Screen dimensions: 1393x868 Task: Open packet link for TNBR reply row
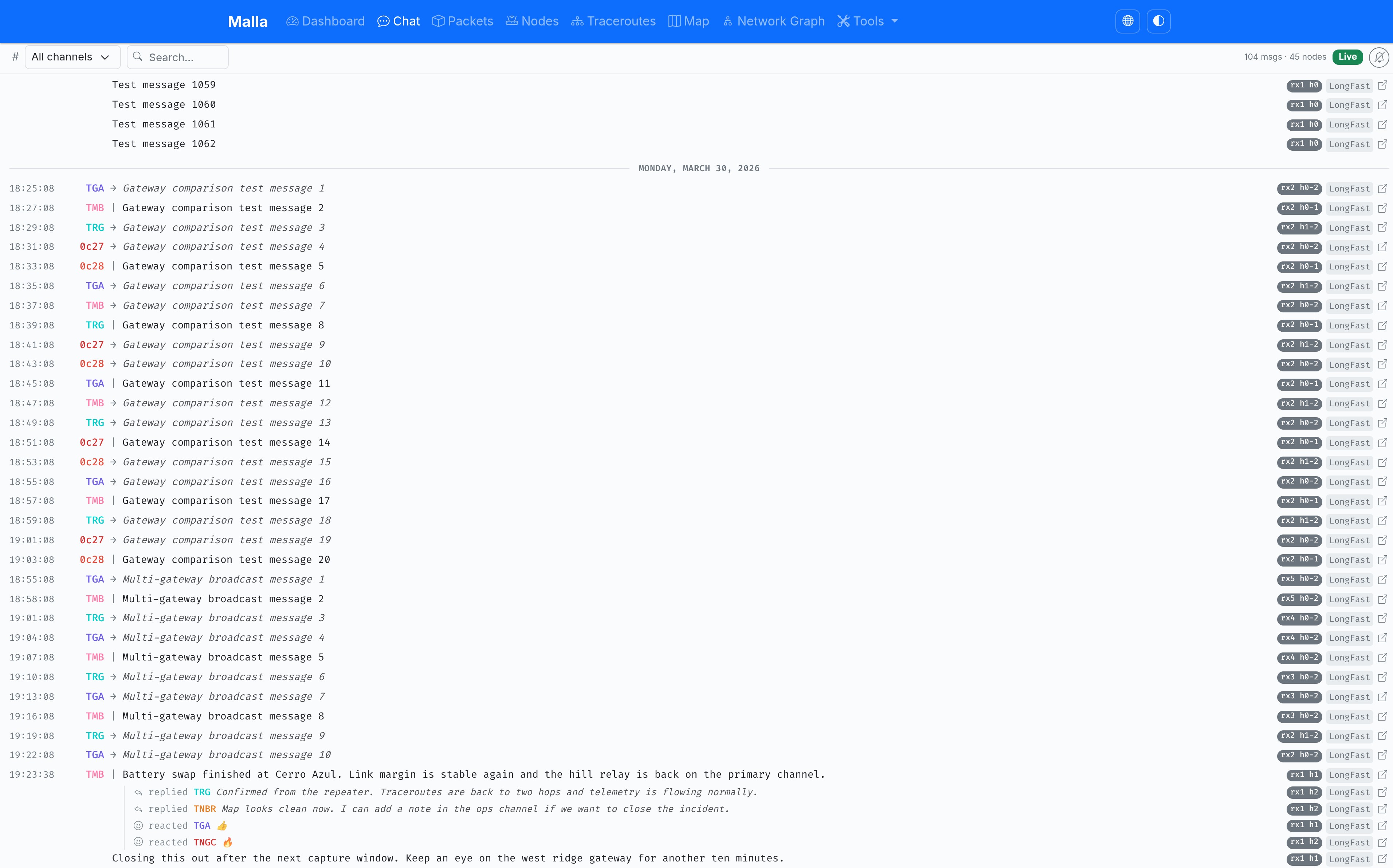pos(1383,809)
